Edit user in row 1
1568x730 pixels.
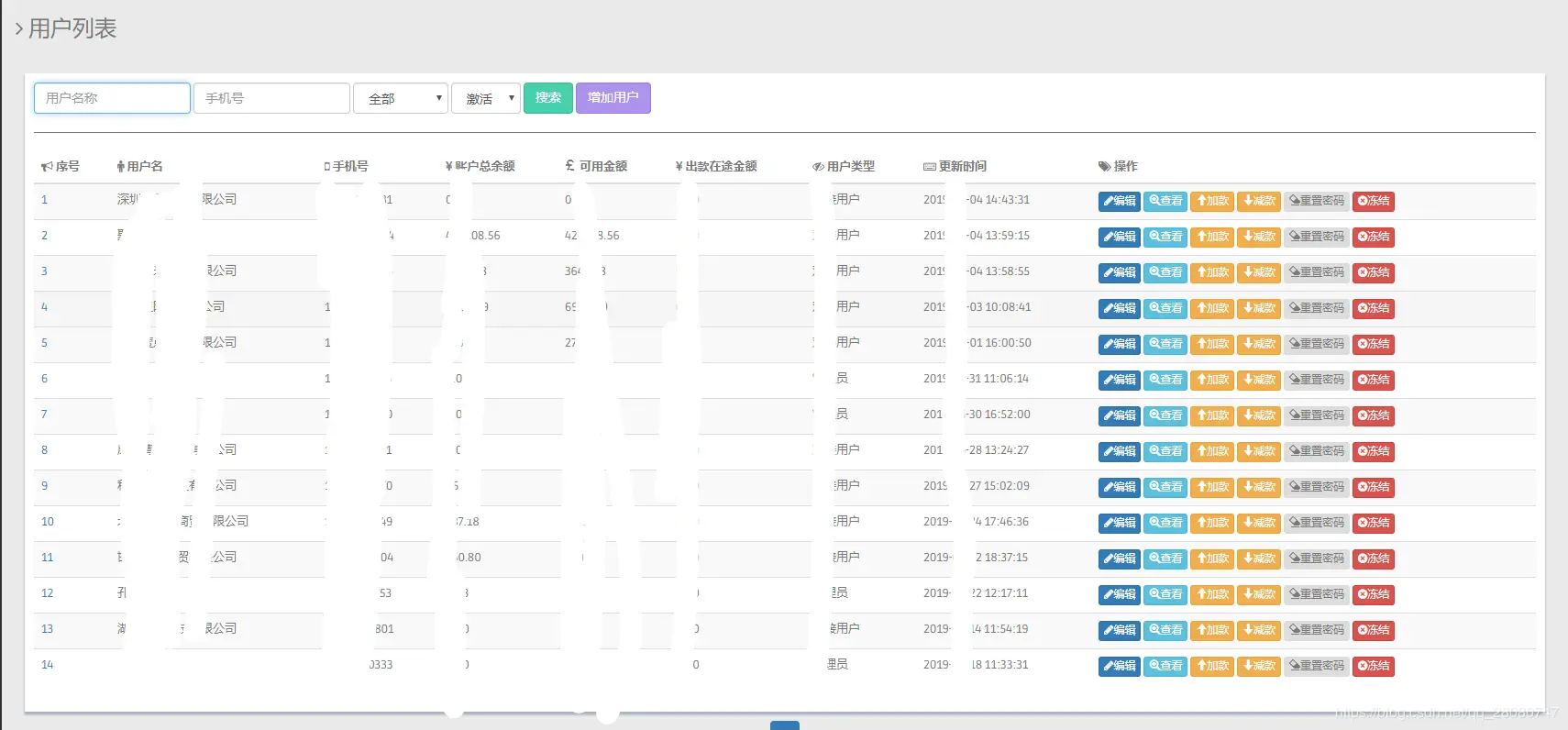[1120, 201]
